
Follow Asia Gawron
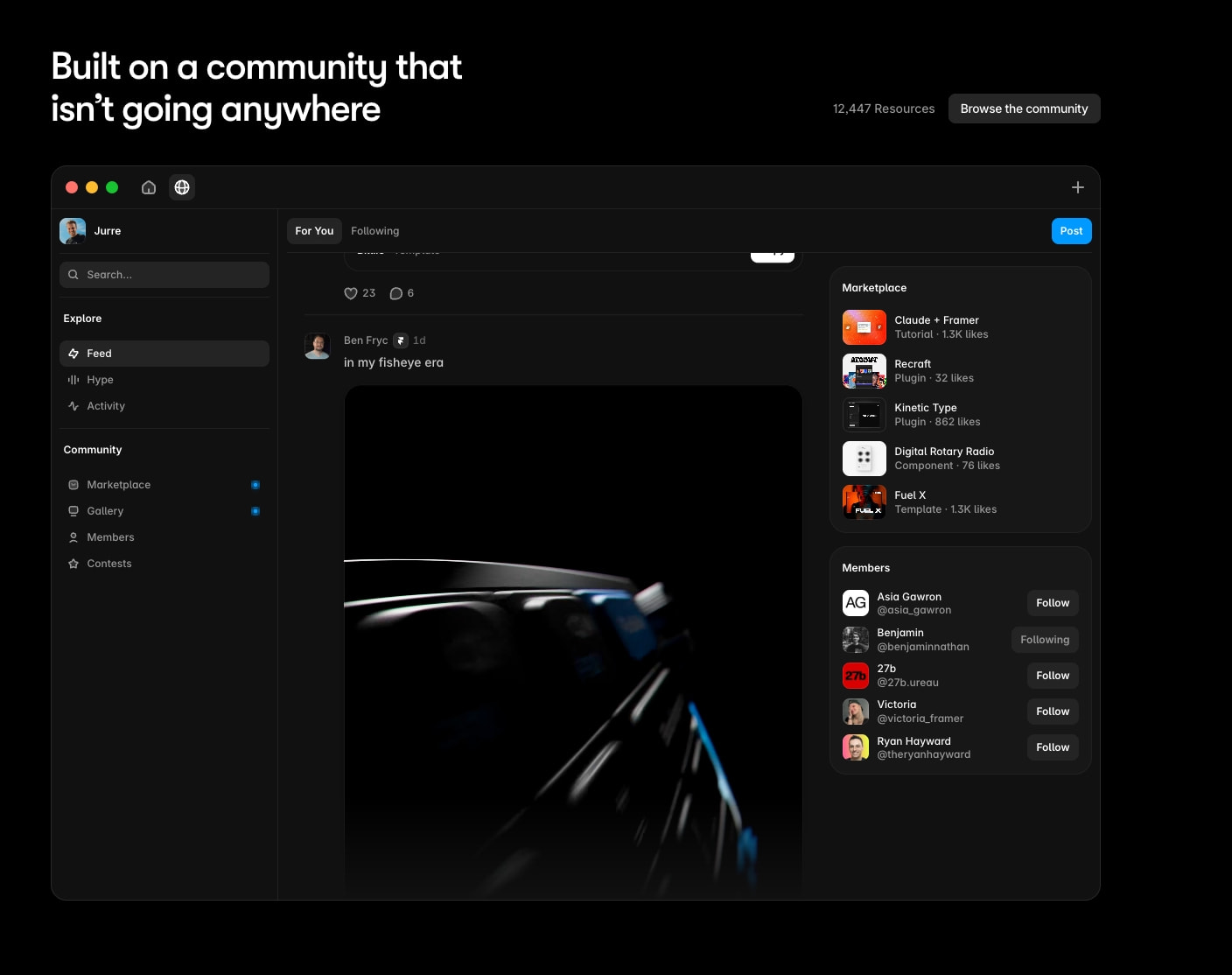1053,603
